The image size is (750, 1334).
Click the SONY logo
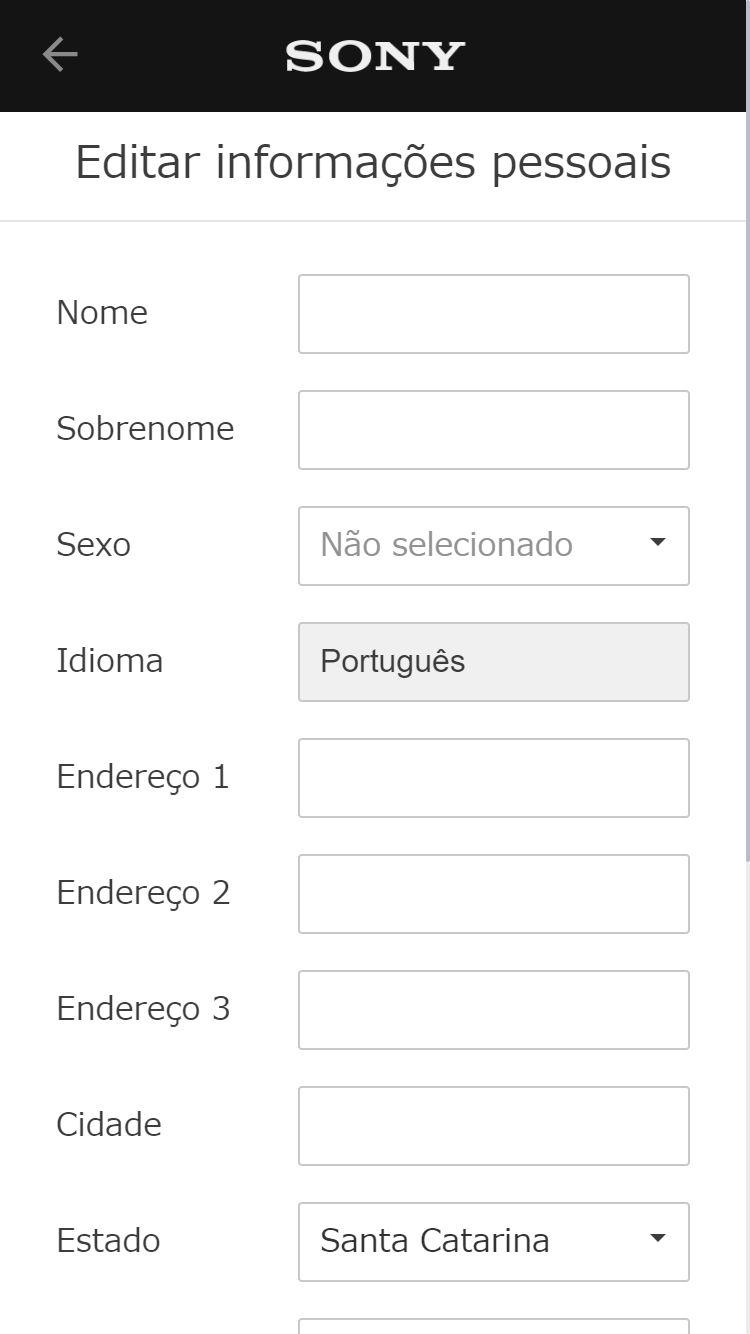coord(373,55)
